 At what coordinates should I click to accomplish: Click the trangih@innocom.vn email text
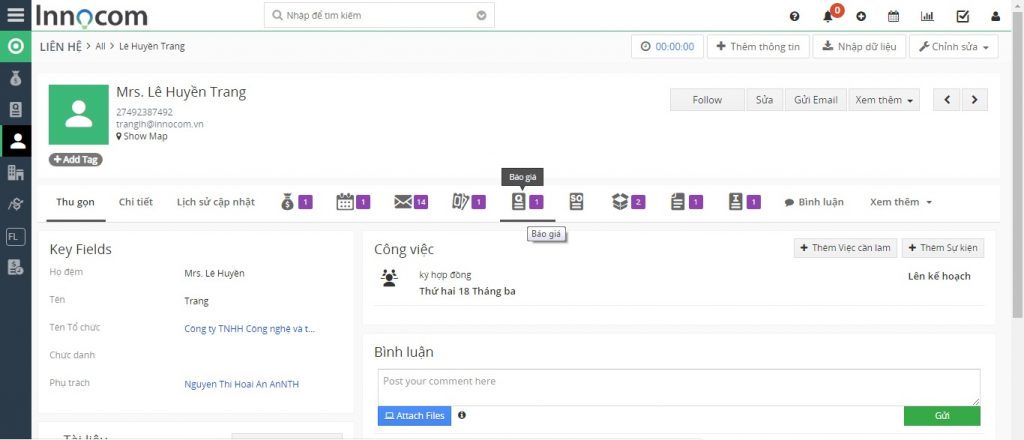(x=160, y=124)
